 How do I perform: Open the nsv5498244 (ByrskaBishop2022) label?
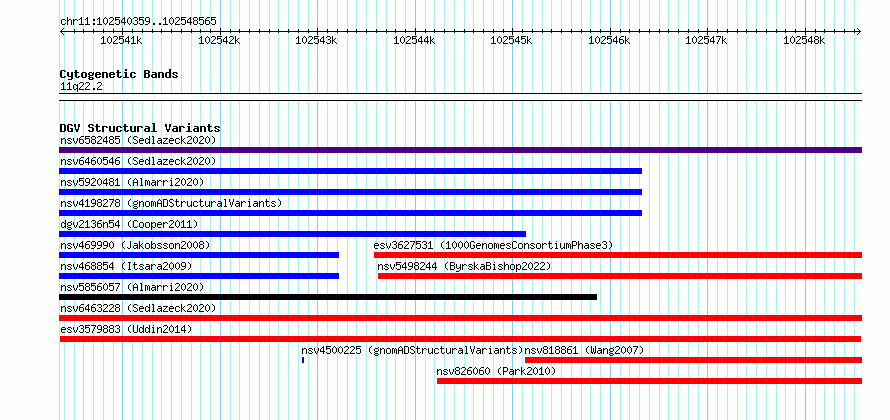(464, 266)
